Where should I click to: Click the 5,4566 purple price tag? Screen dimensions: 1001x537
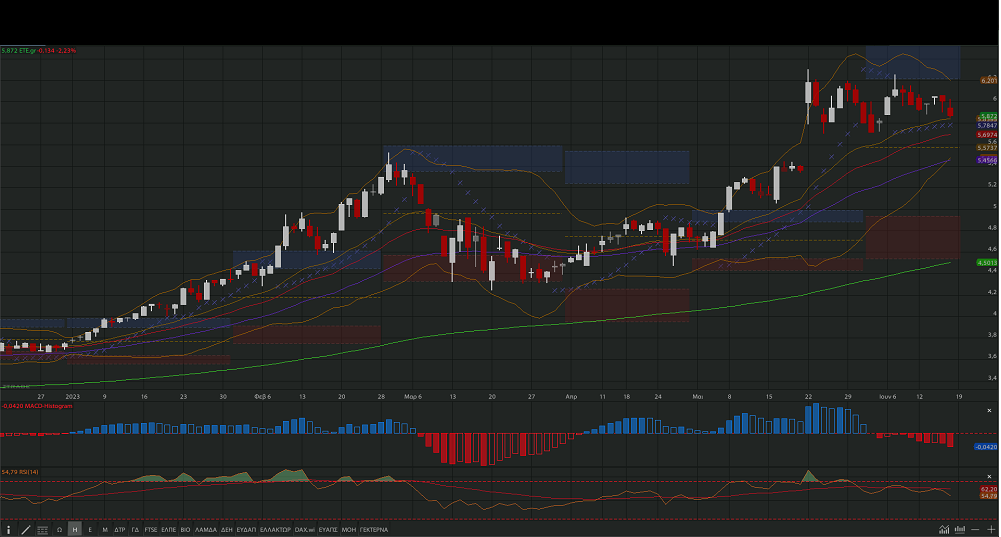987,160
